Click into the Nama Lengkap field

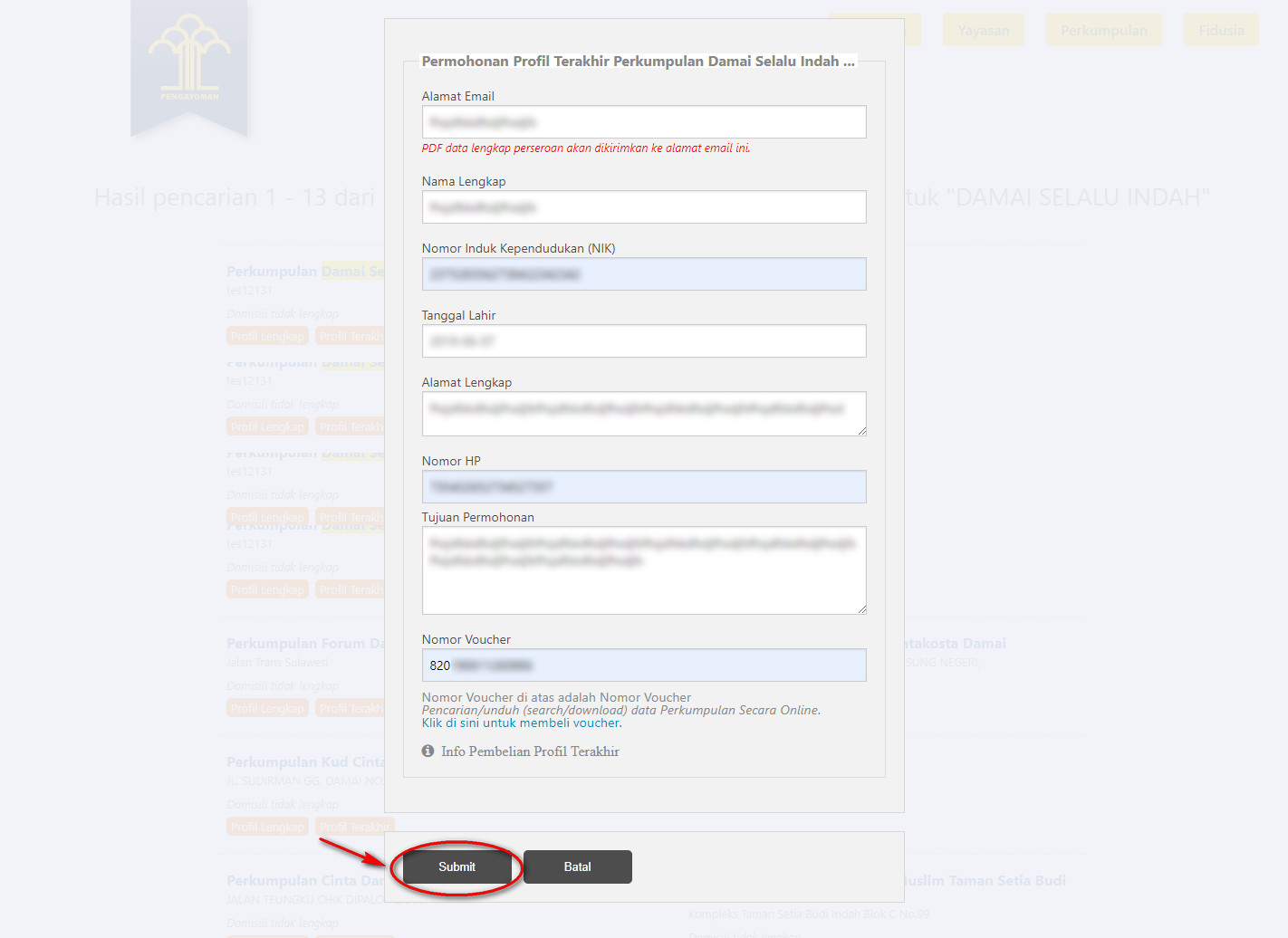(643, 207)
